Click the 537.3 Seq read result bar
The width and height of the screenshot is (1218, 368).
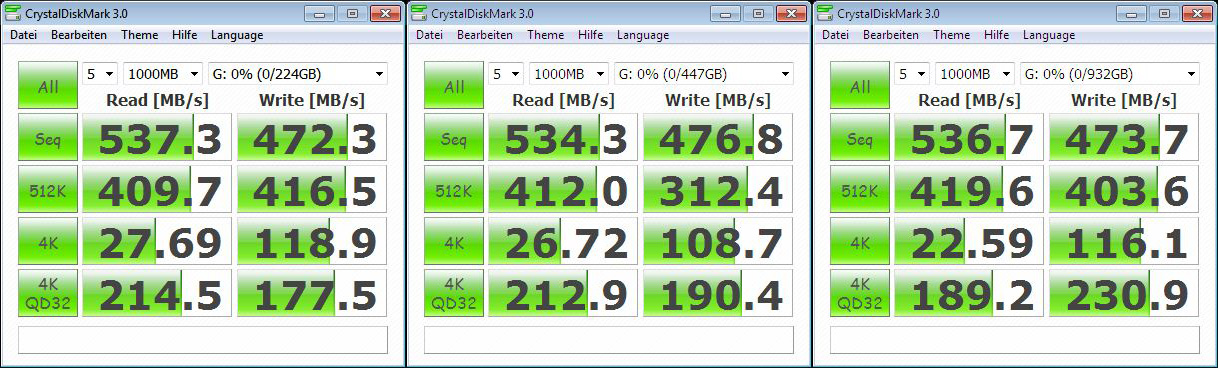tap(156, 139)
